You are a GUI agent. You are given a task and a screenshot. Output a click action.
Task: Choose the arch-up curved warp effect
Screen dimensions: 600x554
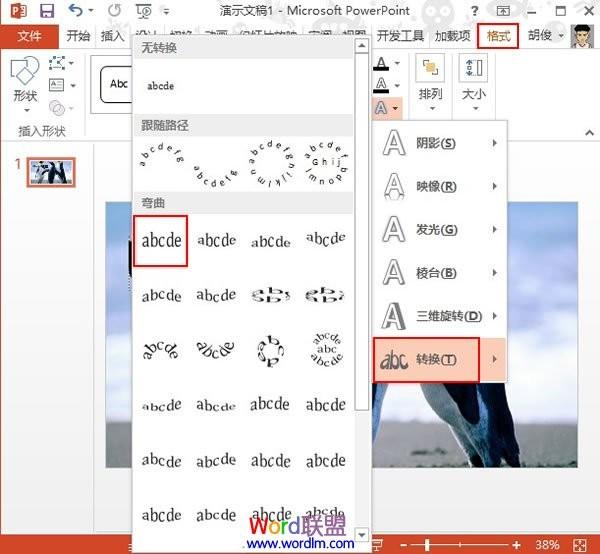tap(161, 350)
